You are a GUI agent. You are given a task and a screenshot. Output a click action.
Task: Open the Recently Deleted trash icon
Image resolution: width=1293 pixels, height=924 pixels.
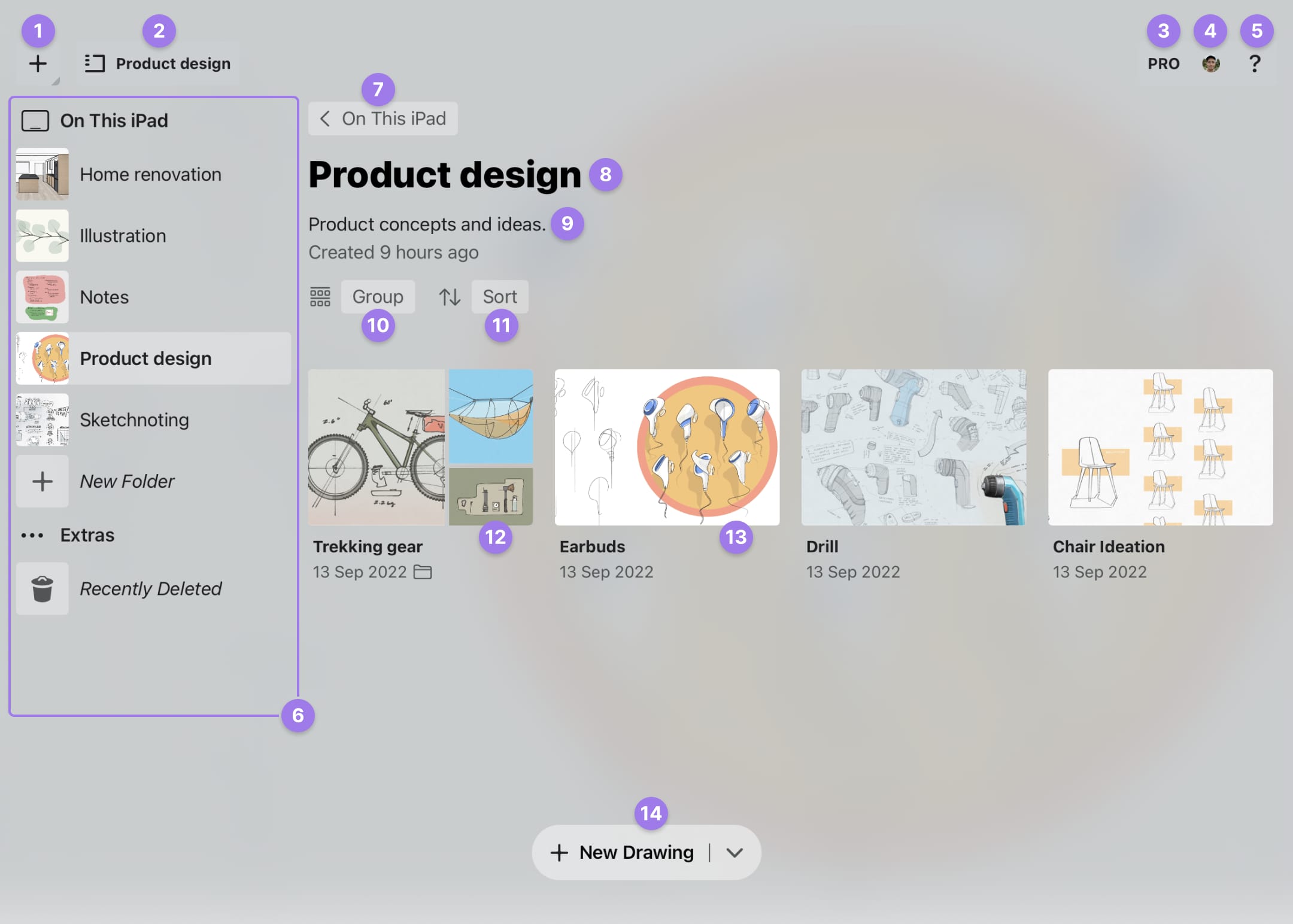pos(43,589)
